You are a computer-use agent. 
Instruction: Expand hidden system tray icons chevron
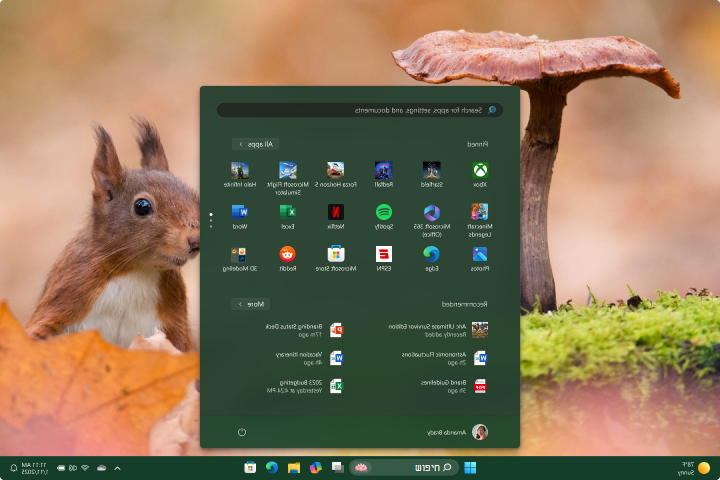click(118, 468)
